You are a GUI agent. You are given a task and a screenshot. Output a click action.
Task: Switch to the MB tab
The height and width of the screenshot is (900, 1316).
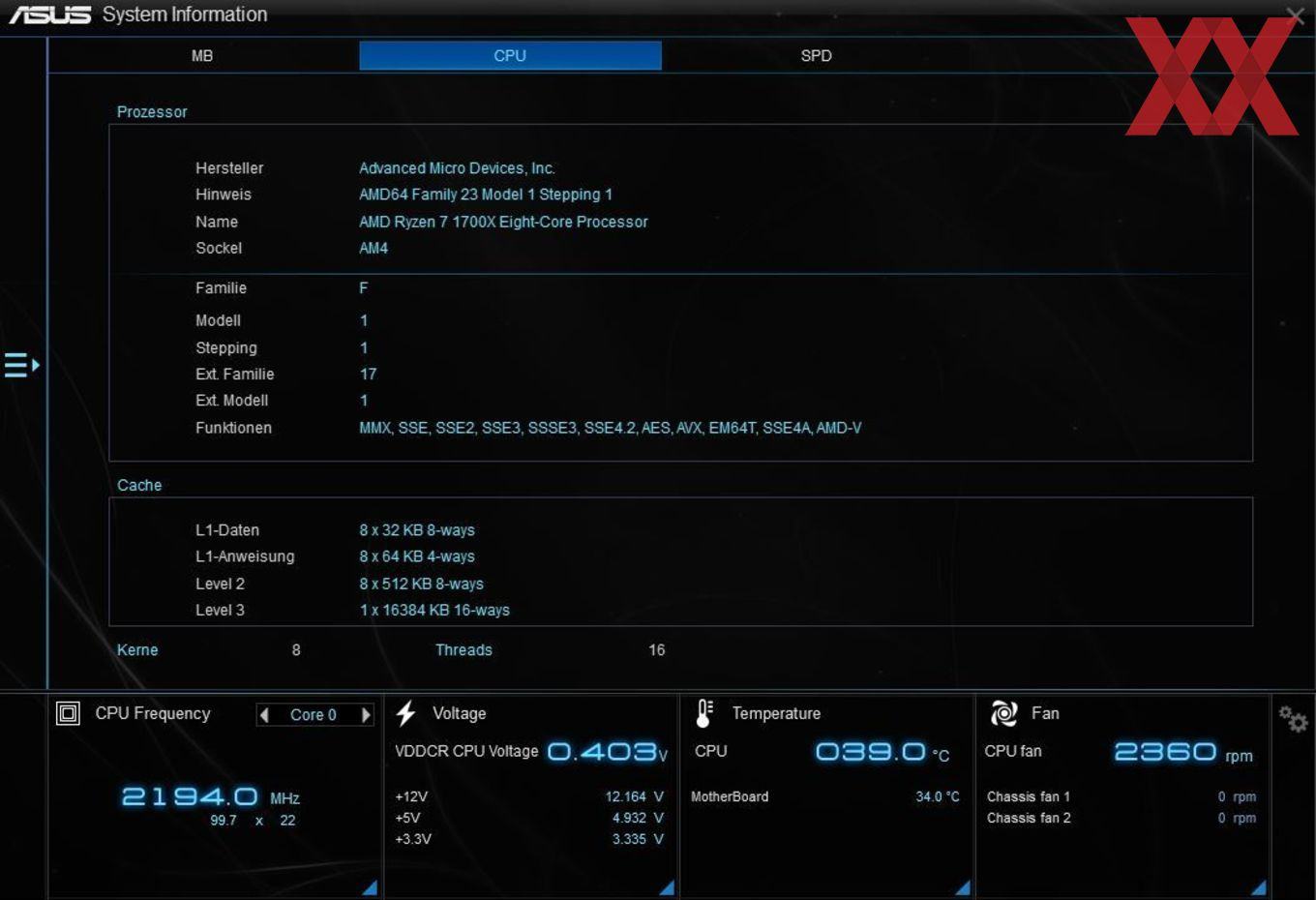coord(202,56)
